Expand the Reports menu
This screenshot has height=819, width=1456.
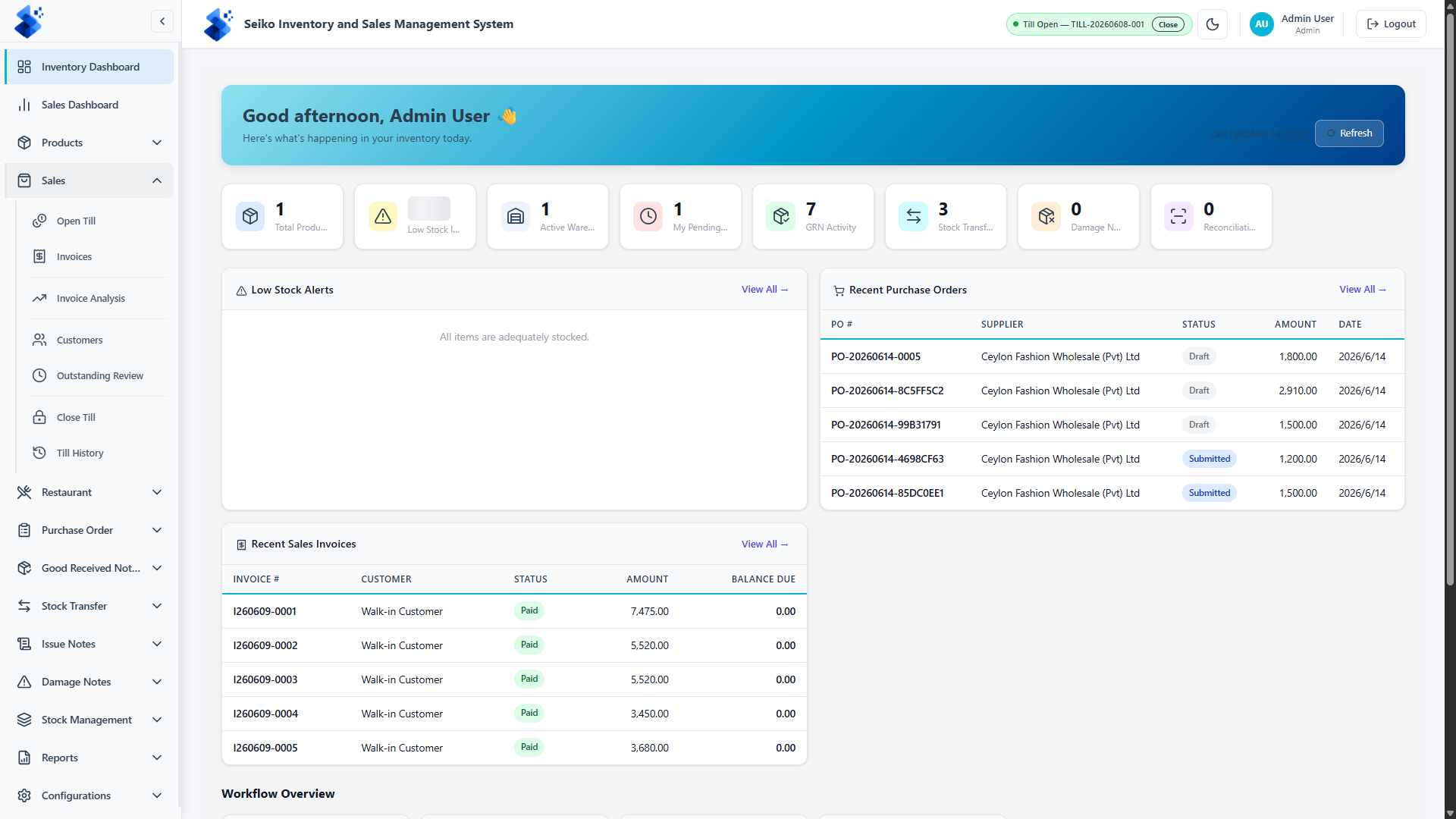tap(89, 758)
